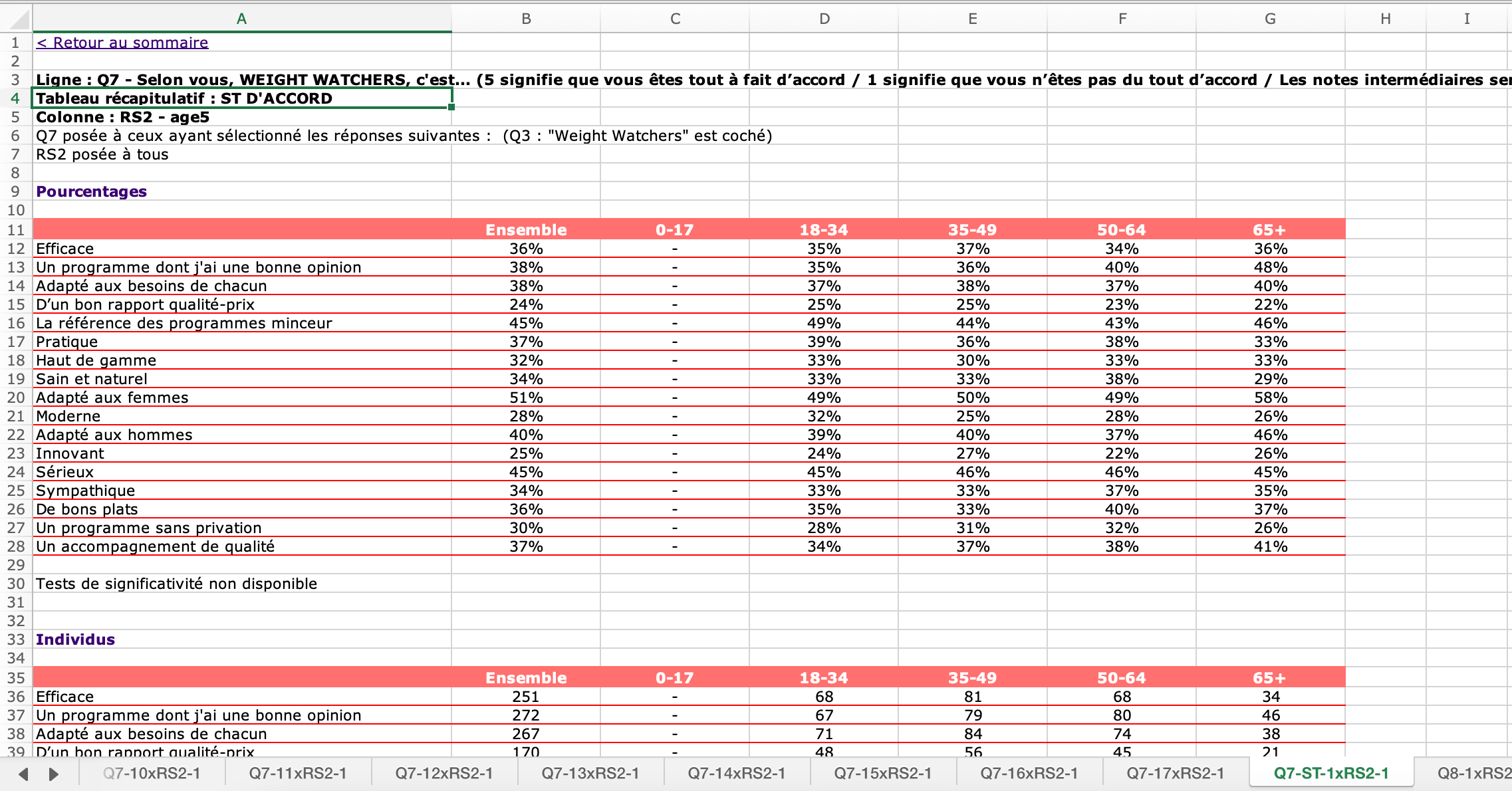Select column G header
The image size is (1512, 791).
(x=1271, y=19)
